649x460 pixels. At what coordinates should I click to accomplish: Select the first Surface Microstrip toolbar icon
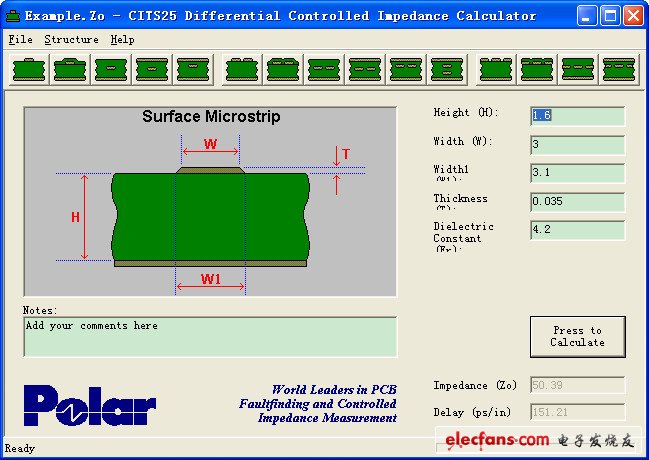pos(27,69)
